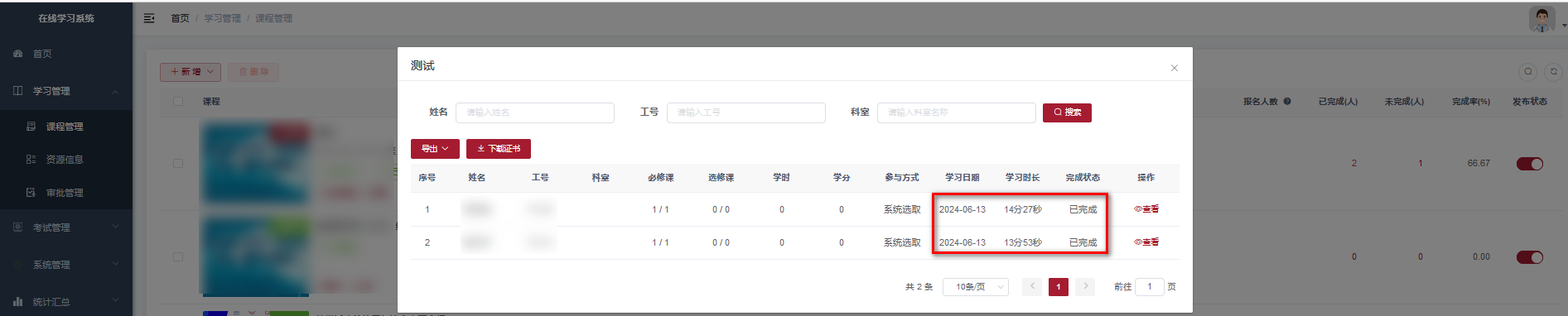
Task: Click the 科室 input field
Action: (957, 113)
